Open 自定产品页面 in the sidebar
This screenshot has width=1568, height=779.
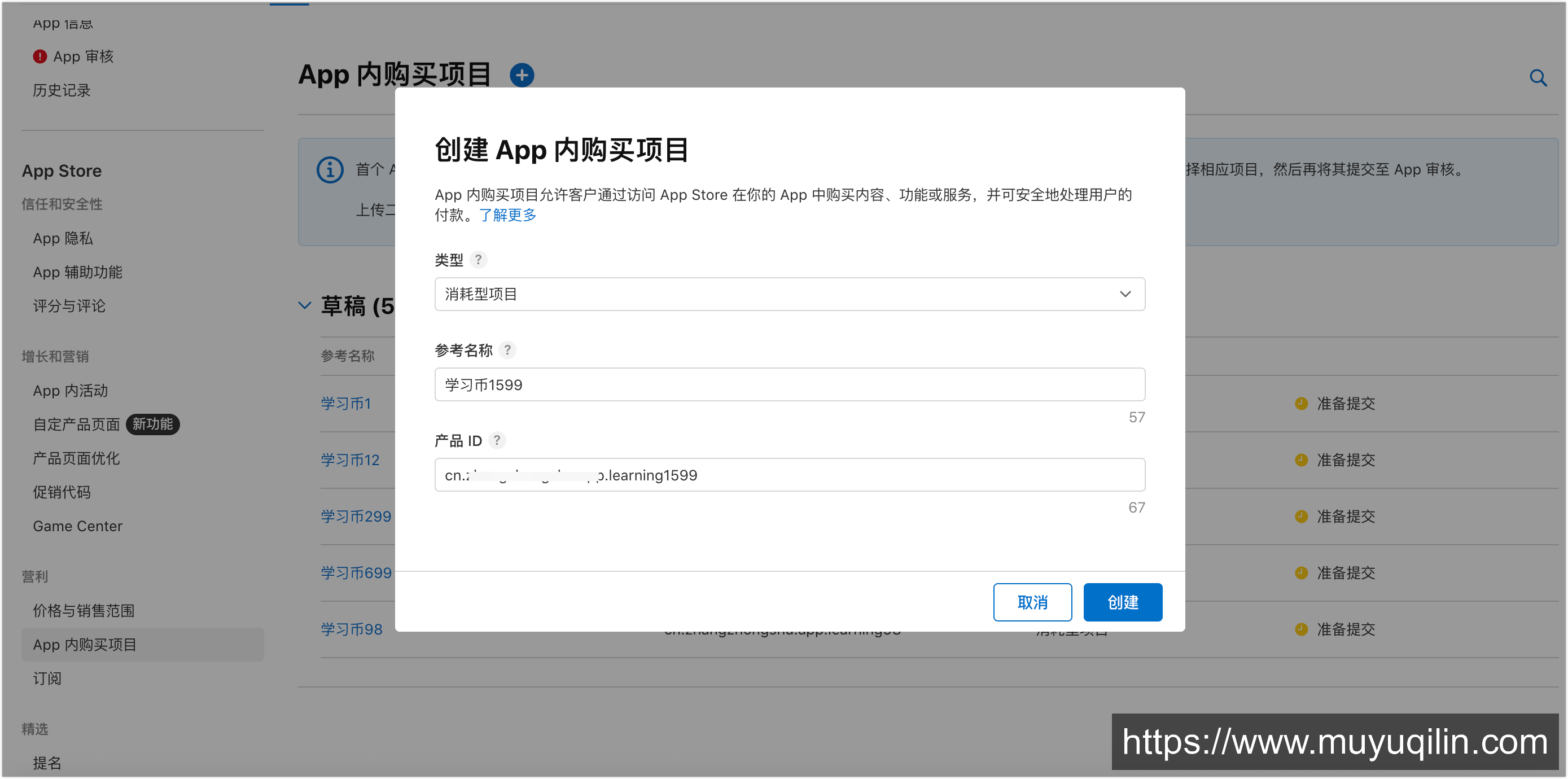[76, 424]
